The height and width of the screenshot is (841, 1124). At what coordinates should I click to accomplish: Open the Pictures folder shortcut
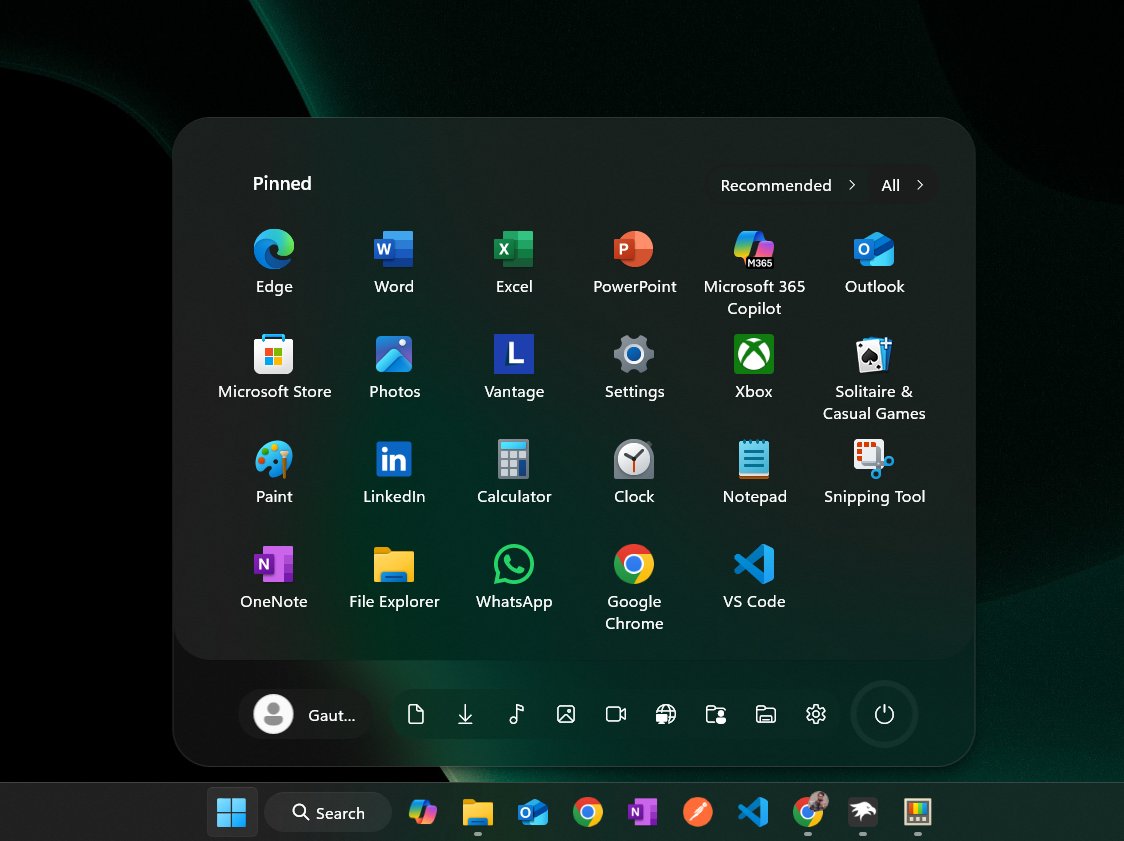pyautogui.click(x=566, y=714)
